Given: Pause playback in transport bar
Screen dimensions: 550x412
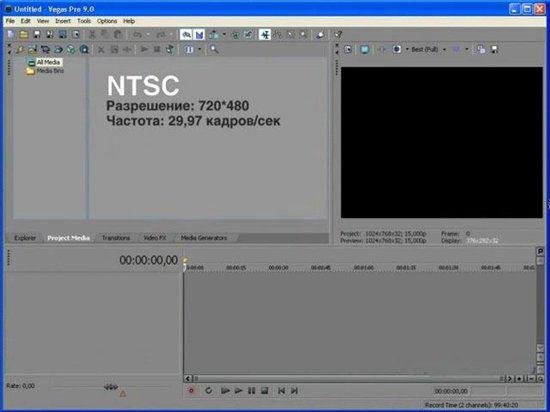Looking at the screenshot, I should tap(251, 390).
